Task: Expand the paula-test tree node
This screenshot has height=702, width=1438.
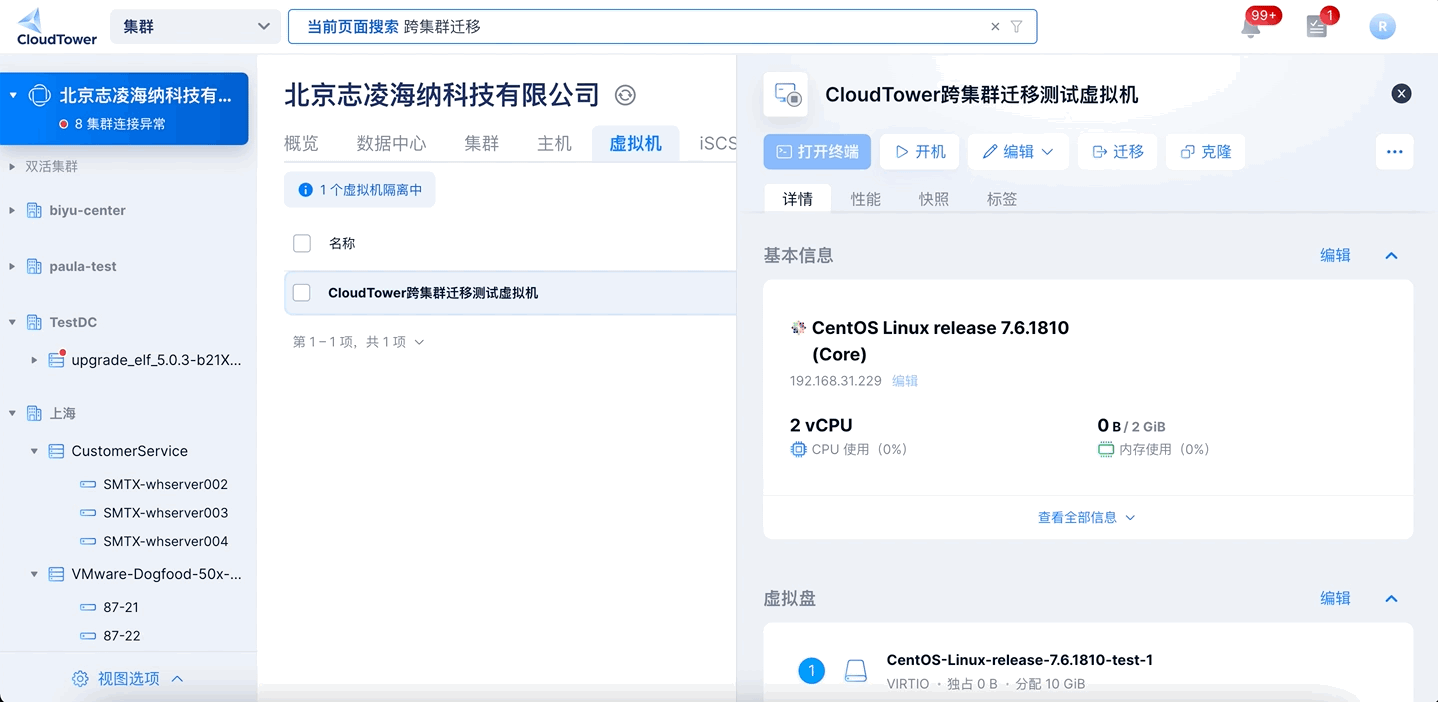Action: pos(12,267)
